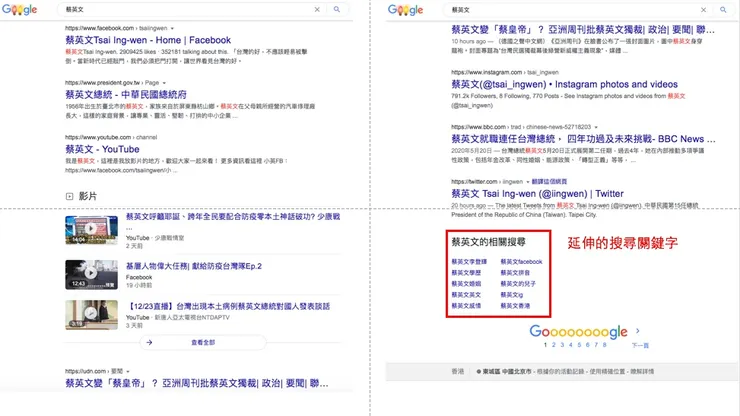The height and width of the screenshot is (416, 740).
Task: Open 蔡英文變「蔡皇帝」 result dated 10 hours ago
Action: (583, 30)
